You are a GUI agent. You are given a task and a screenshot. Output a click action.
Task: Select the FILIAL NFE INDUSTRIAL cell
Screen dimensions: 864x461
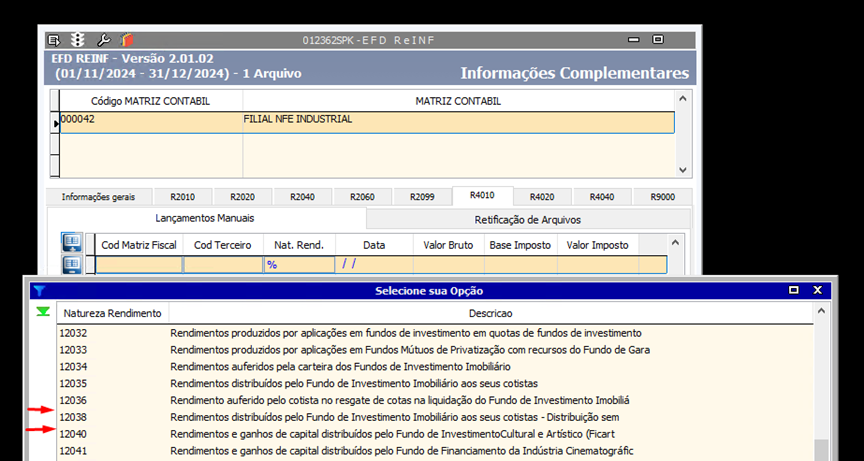click(458, 122)
